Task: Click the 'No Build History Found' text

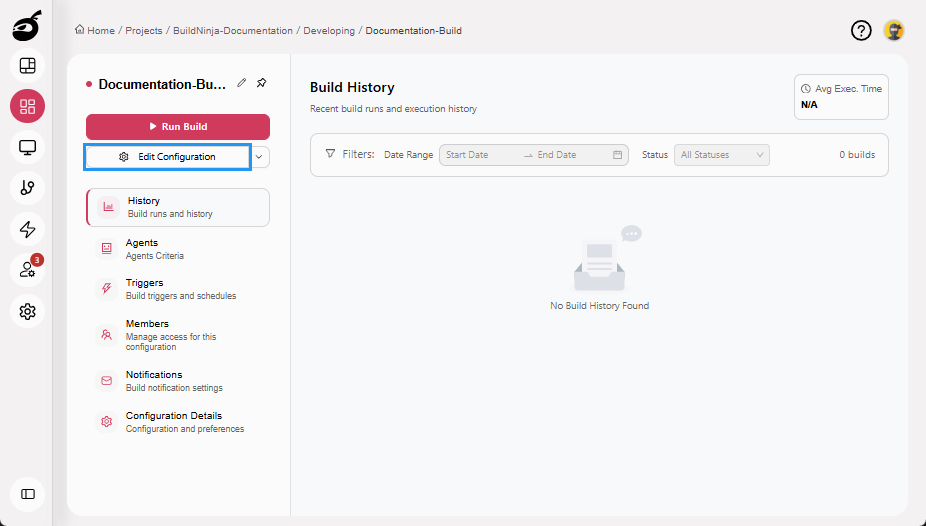Action: [599, 306]
